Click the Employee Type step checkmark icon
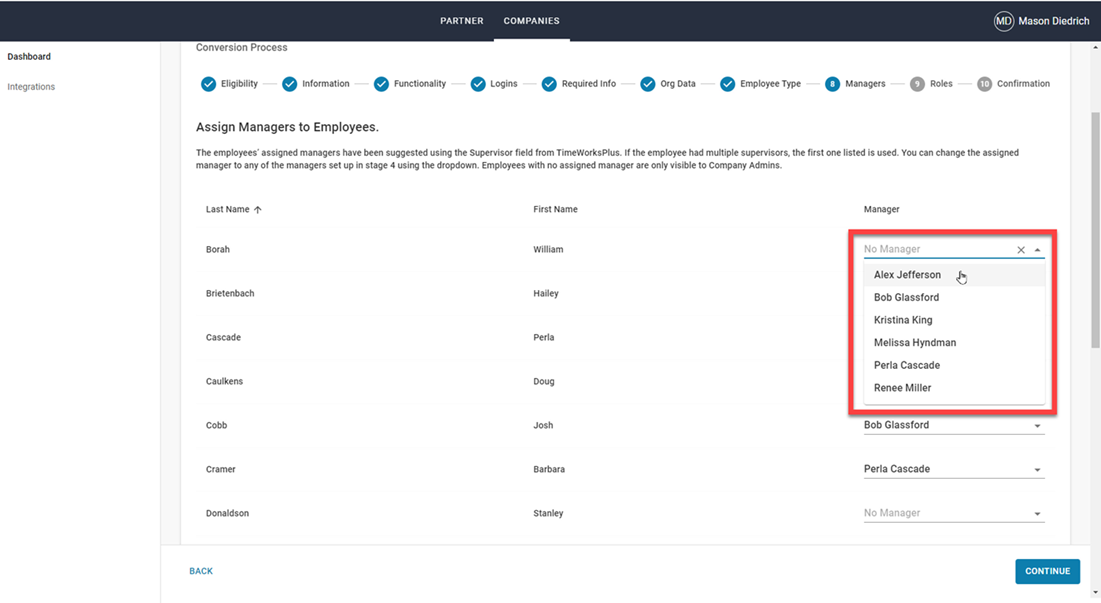 [x=727, y=84]
